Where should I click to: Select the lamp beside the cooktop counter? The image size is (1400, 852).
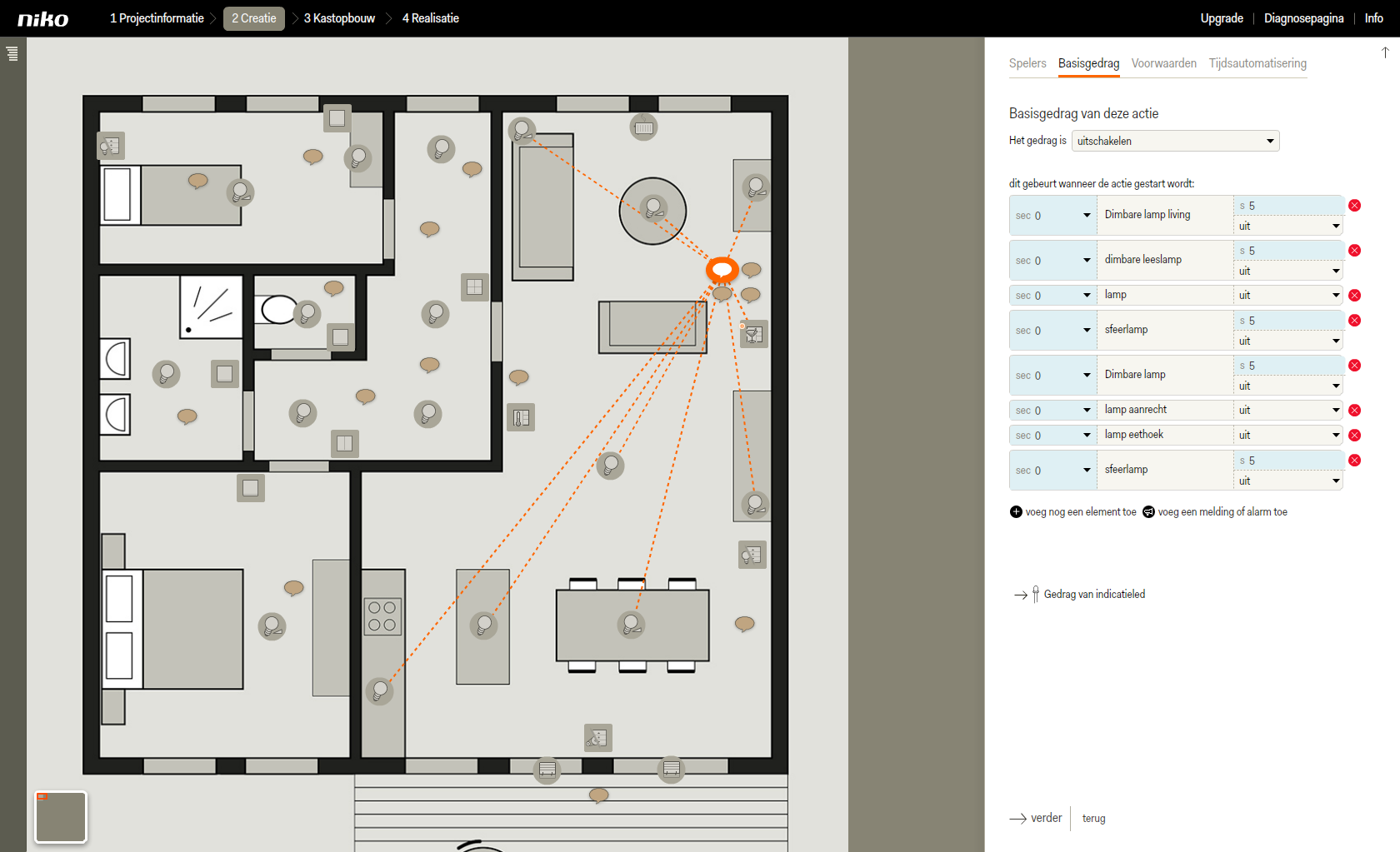(x=379, y=690)
